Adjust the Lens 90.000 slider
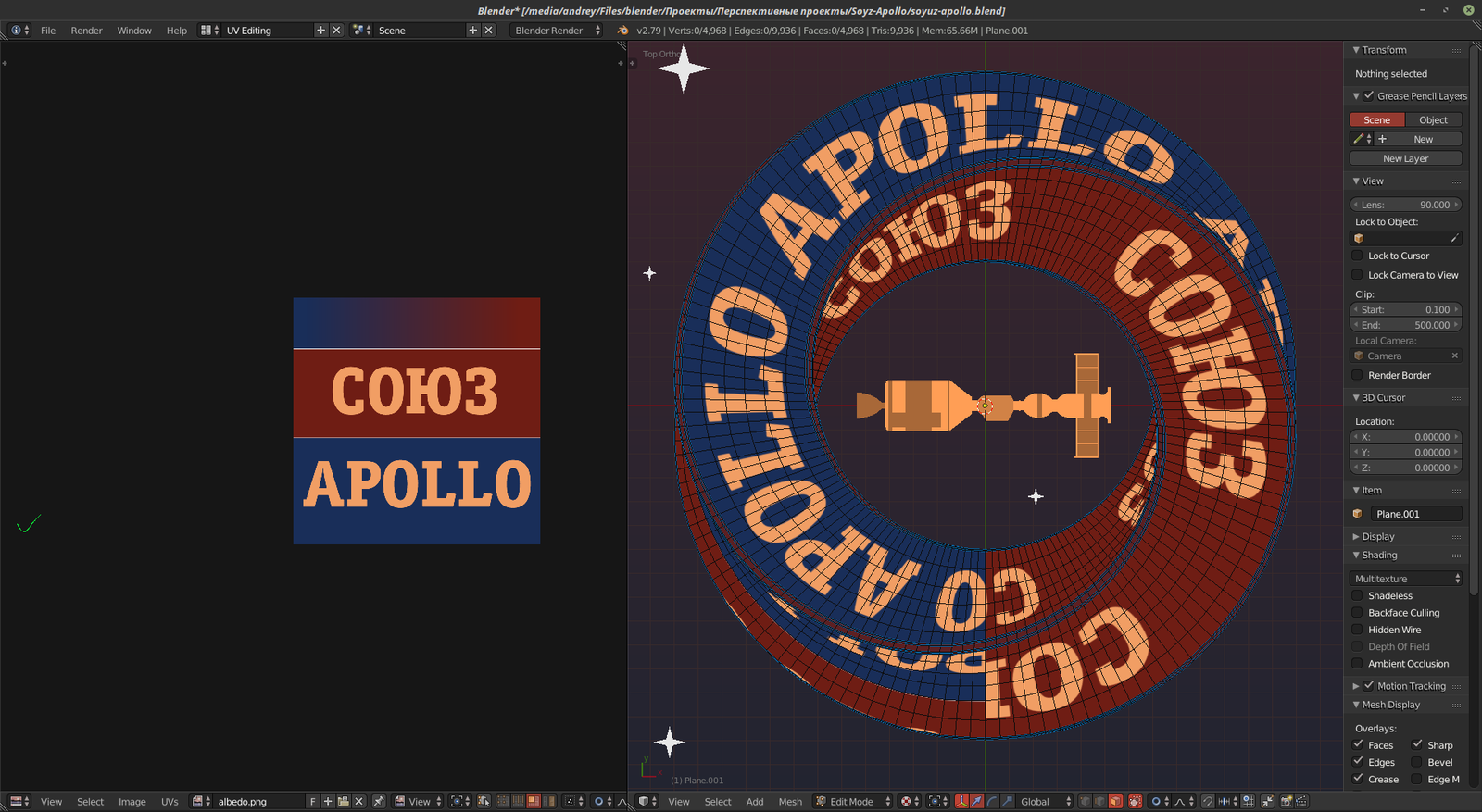Viewport: 1482px width, 812px height. pyautogui.click(x=1406, y=205)
